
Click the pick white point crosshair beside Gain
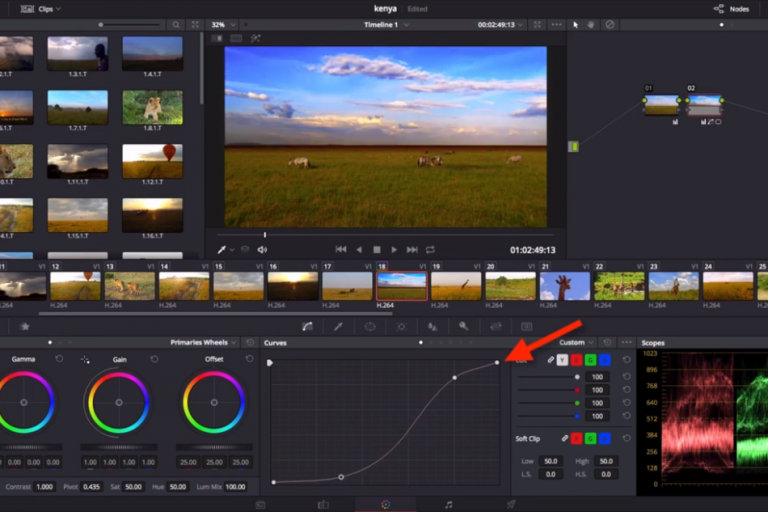85,360
